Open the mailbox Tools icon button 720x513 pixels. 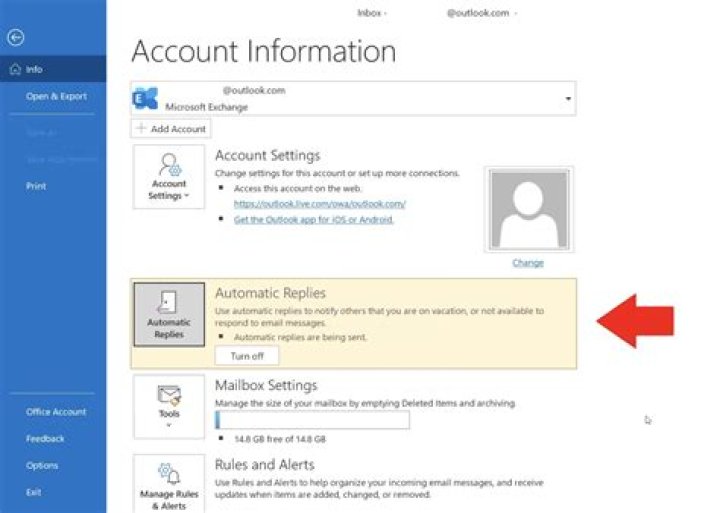169,404
